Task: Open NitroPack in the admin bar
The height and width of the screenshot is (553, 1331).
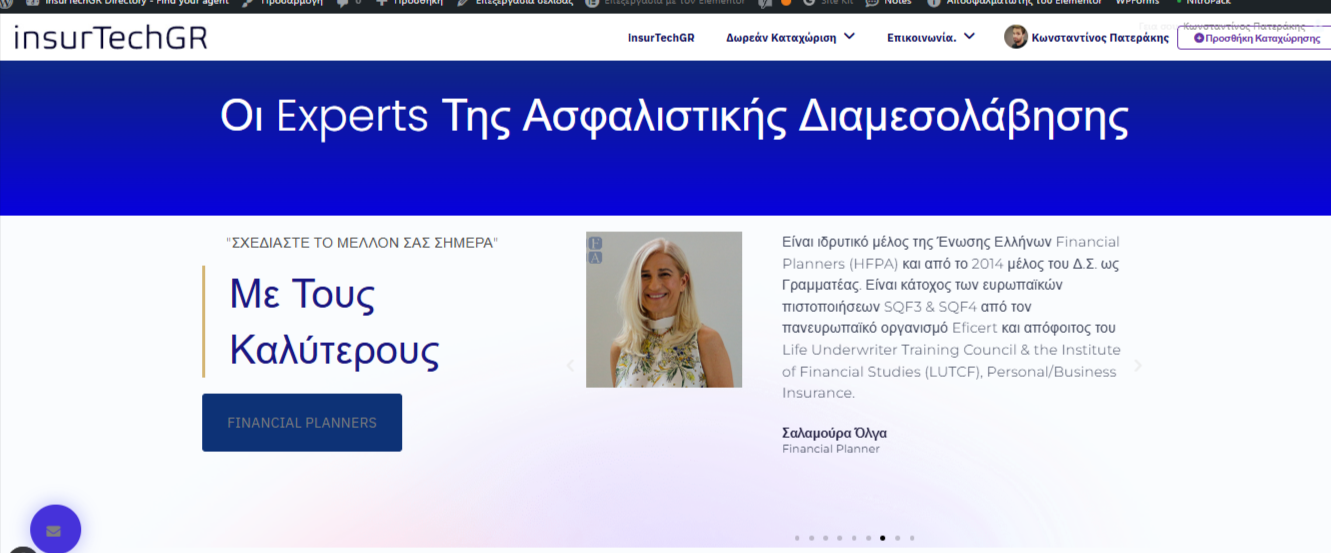Action: (1207, 3)
